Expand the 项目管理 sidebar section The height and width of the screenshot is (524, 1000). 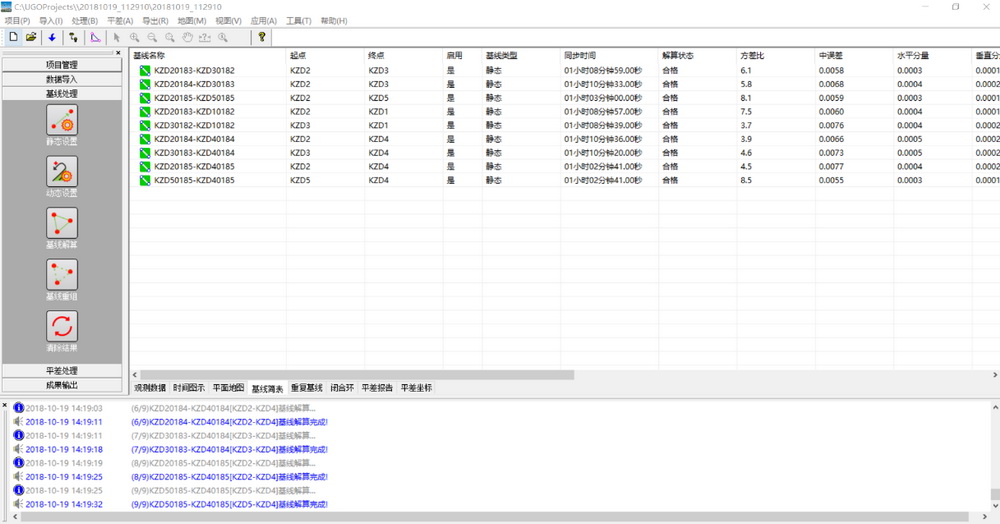click(62, 65)
